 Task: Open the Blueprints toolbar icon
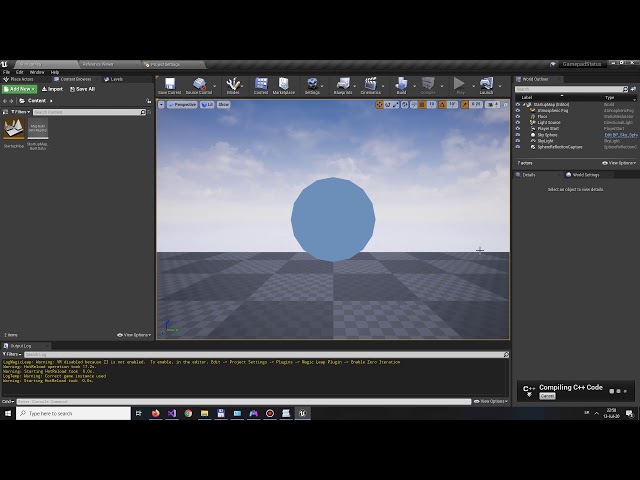342,86
